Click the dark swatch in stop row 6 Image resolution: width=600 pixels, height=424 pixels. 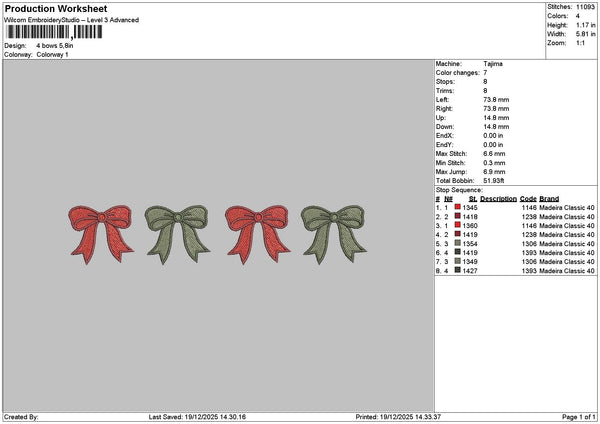[457, 252]
